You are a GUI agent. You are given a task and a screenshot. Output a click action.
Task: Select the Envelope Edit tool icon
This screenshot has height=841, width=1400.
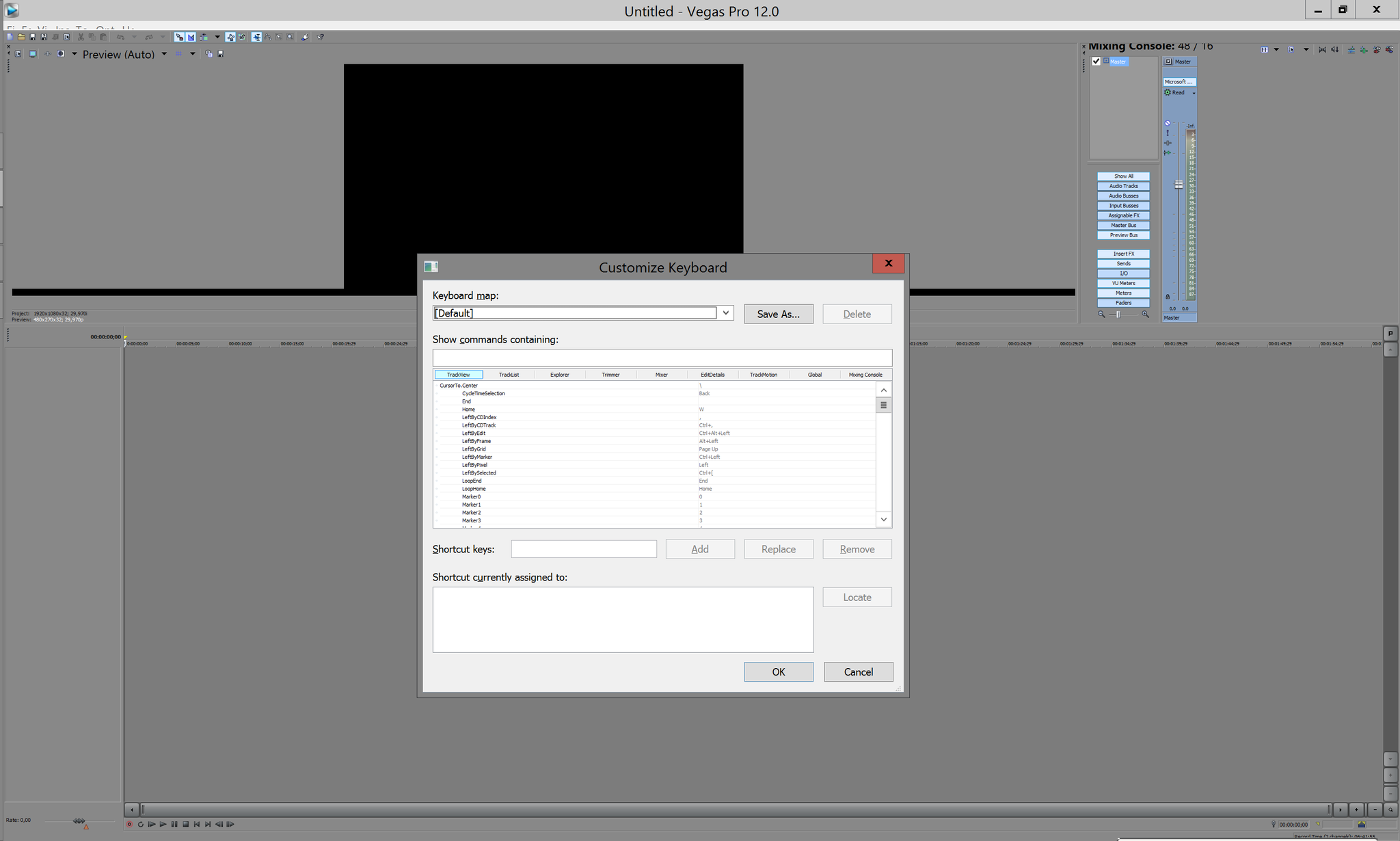coord(267,37)
